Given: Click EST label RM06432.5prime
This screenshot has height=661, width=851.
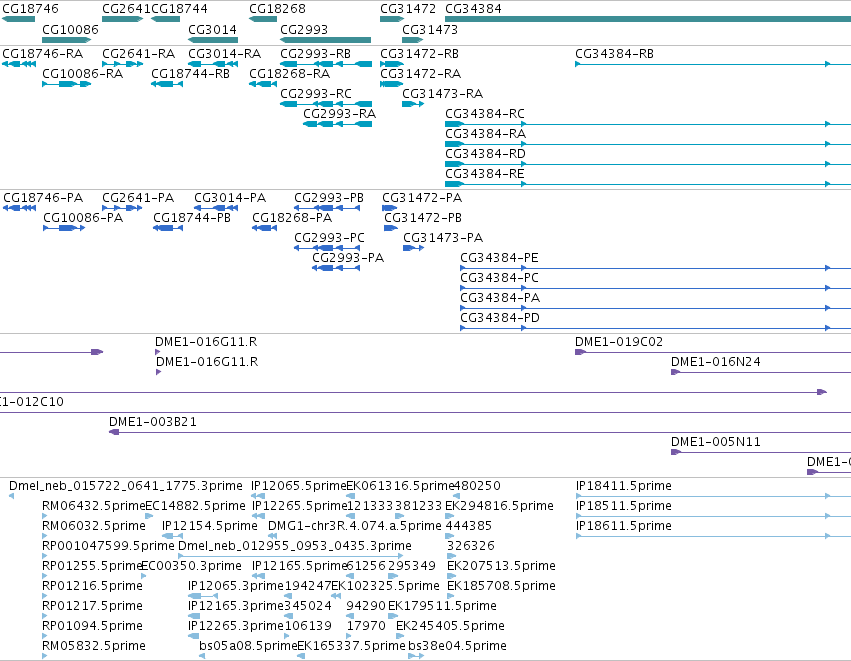Looking at the screenshot, I should click(93, 507).
